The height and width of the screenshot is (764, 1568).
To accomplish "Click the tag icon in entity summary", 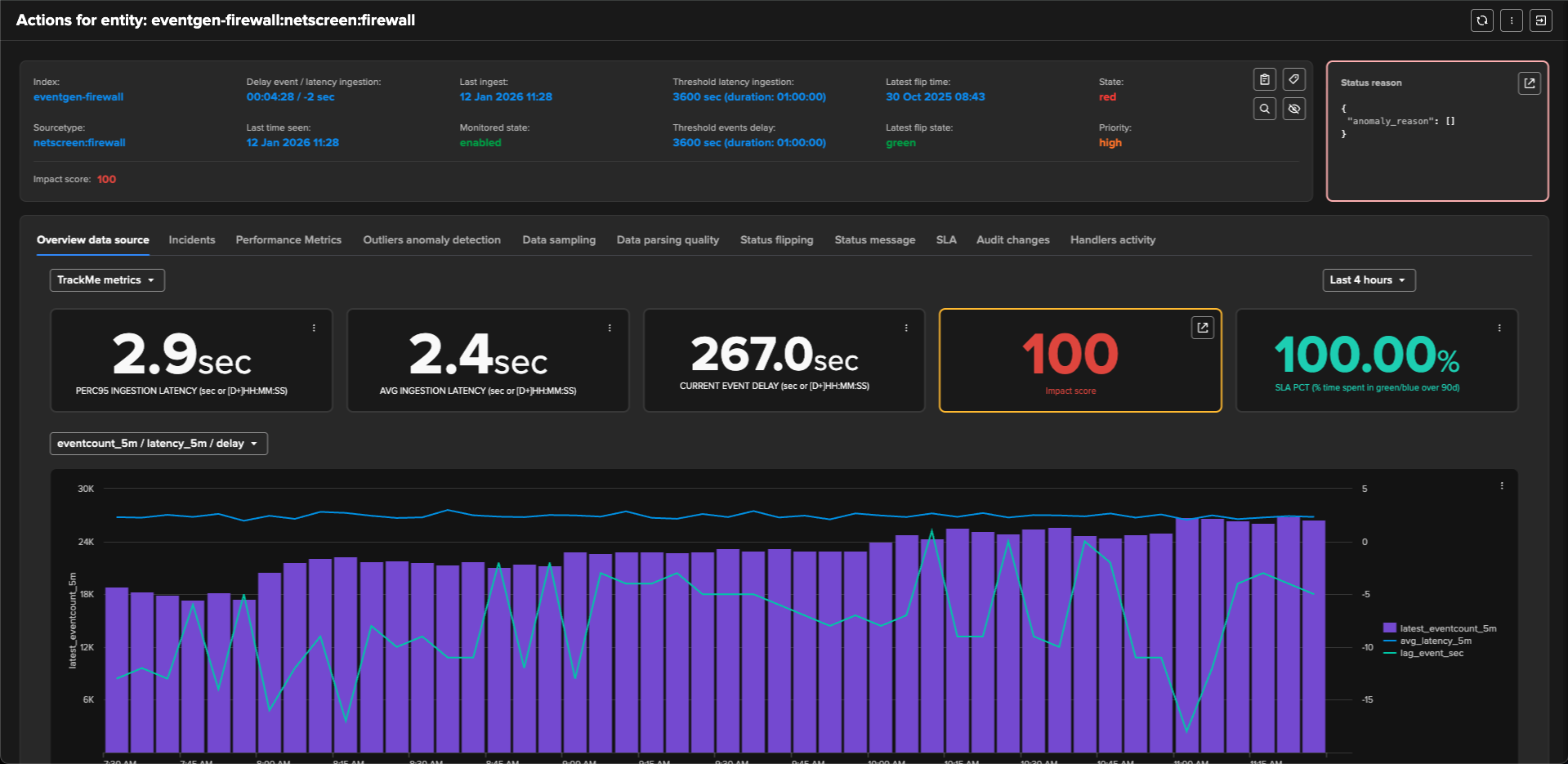I will coord(1293,79).
